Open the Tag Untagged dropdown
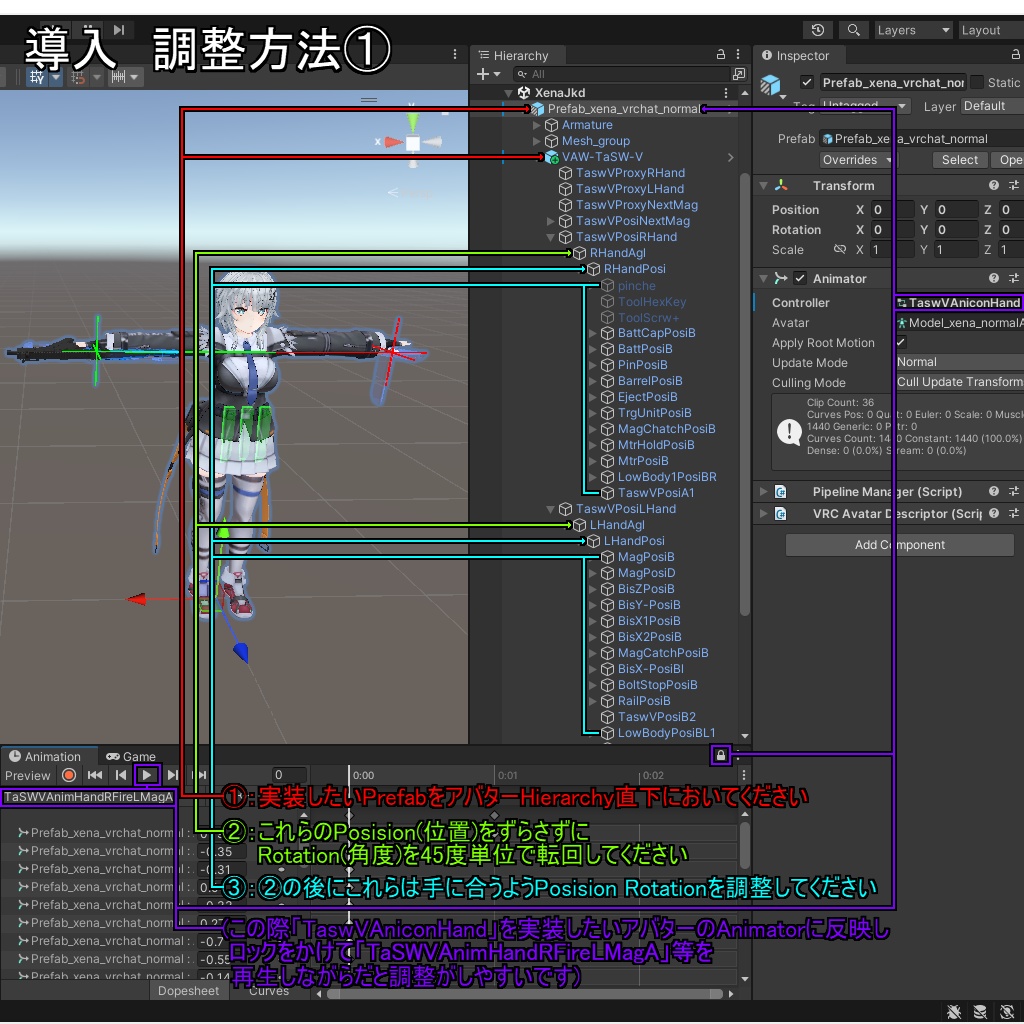Screen dimensions: 1024x1024 point(866,106)
